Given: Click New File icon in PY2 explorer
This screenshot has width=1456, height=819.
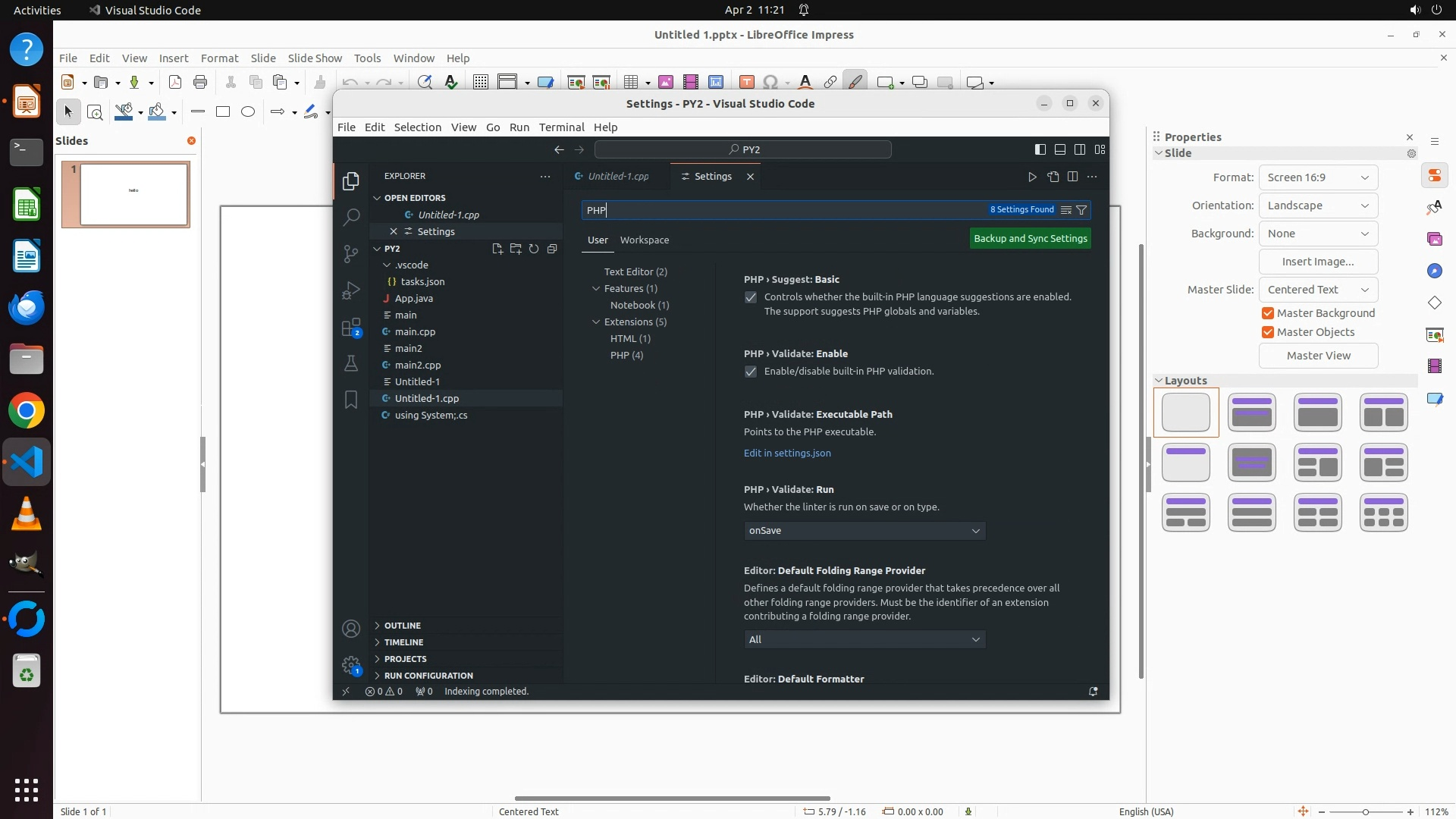Looking at the screenshot, I should pos(497,249).
